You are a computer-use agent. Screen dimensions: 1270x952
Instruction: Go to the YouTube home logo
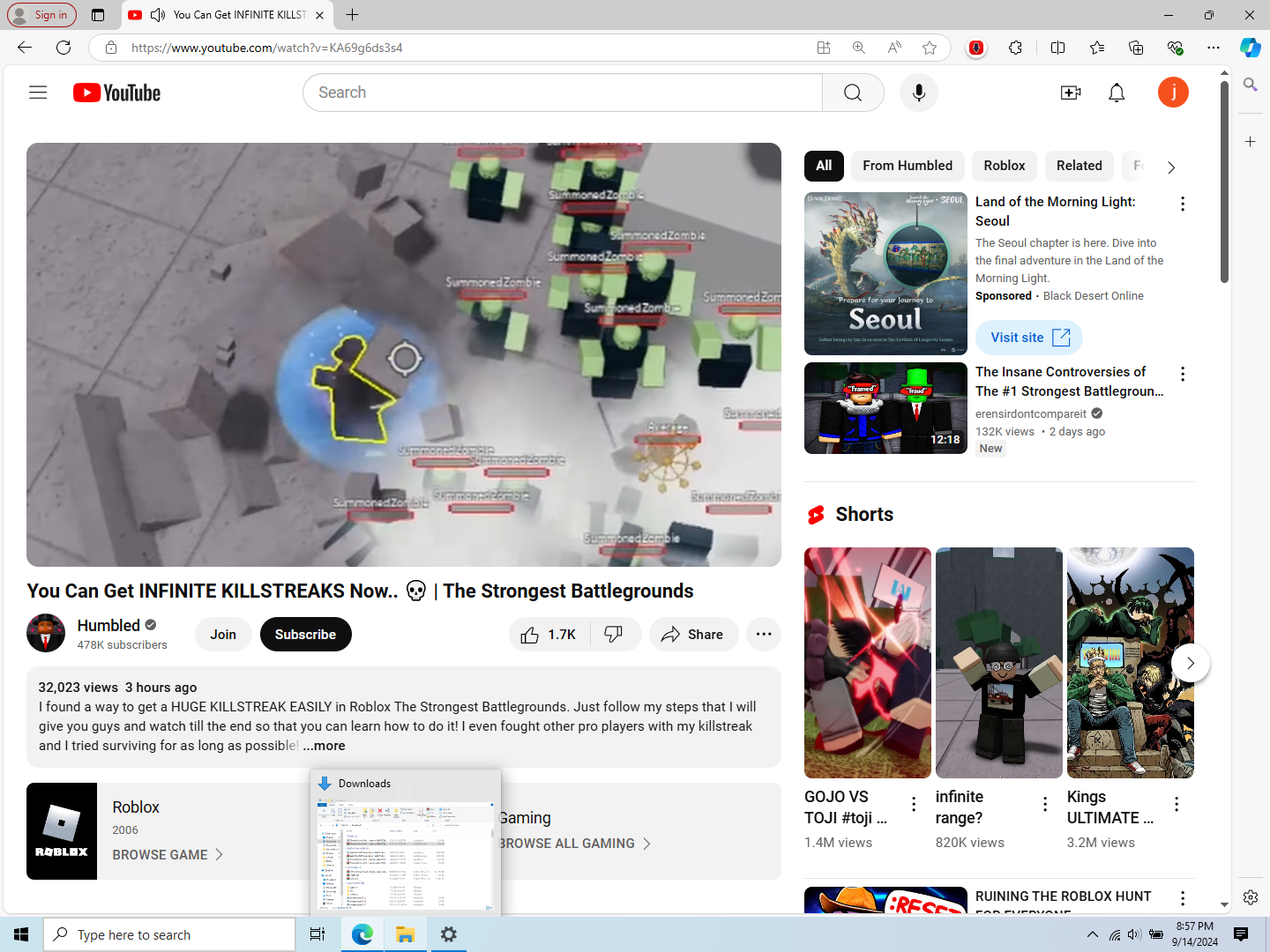point(116,93)
